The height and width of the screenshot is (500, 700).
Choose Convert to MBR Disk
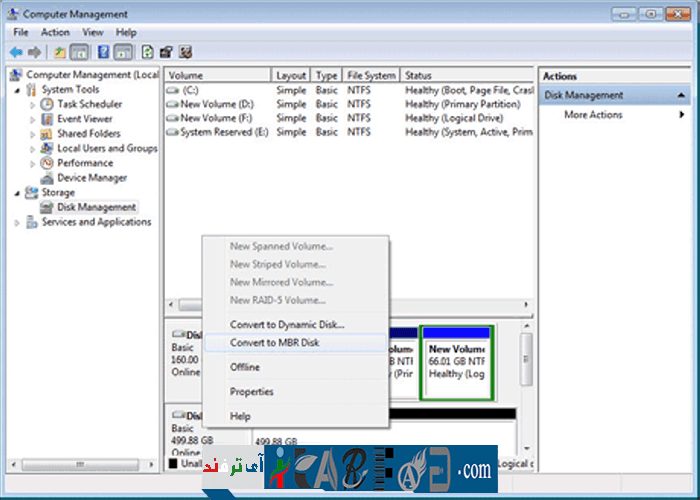pyautogui.click(x=274, y=343)
